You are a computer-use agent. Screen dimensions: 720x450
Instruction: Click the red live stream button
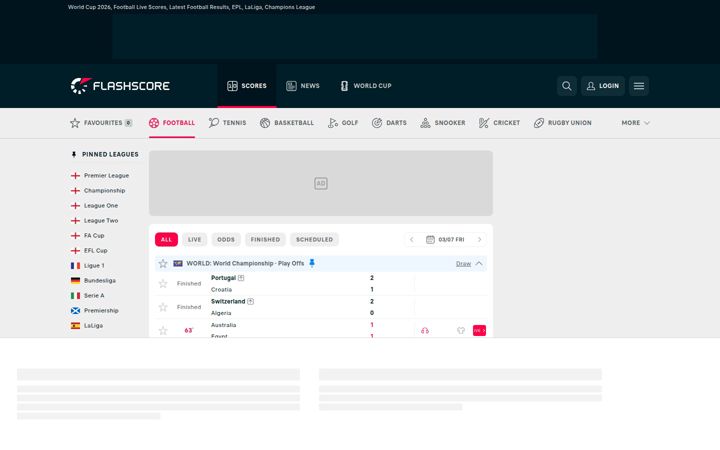(x=479, y=331)
